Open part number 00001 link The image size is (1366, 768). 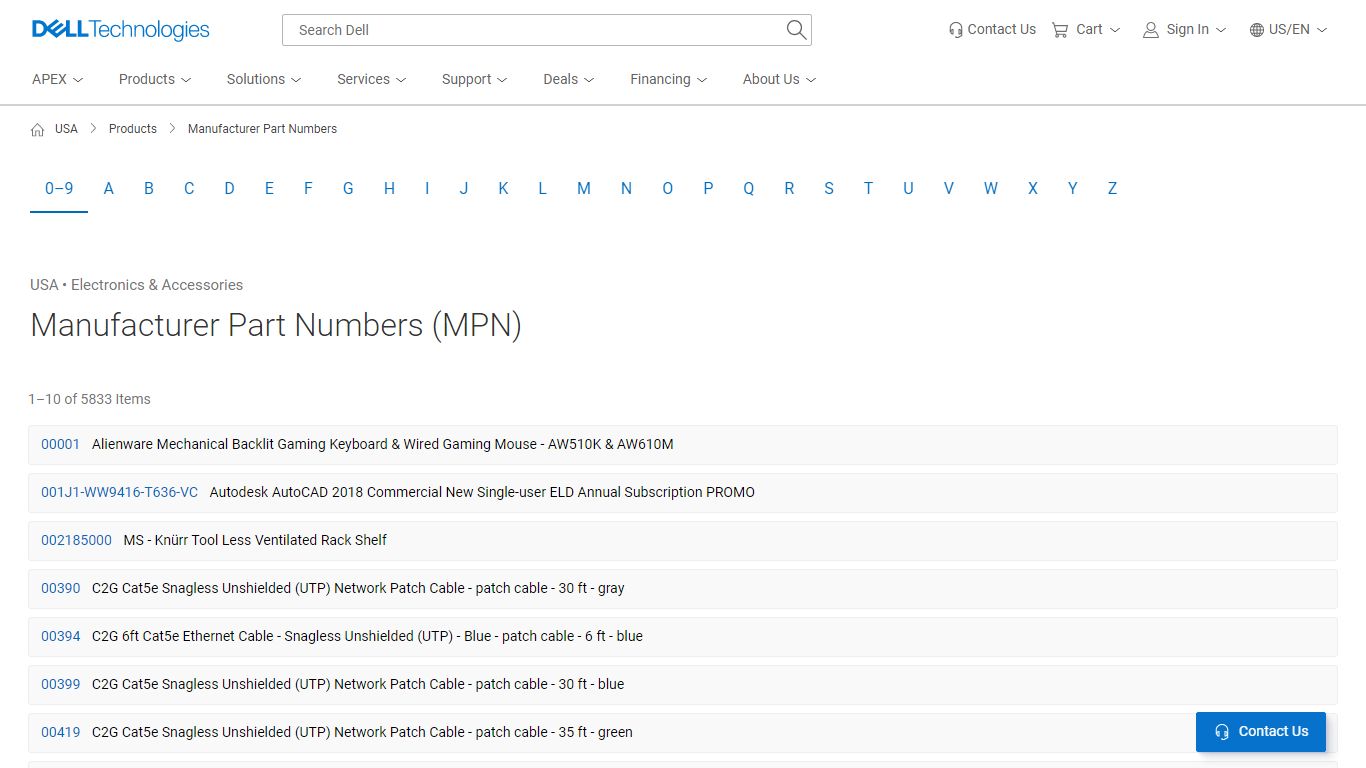click(60, 444)
